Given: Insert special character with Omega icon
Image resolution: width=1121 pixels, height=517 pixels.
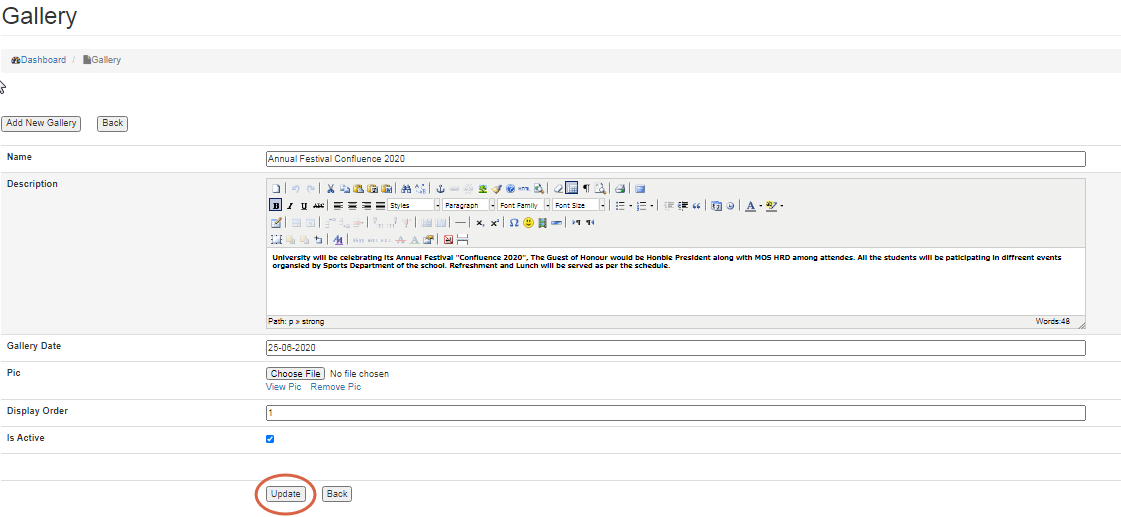Looking at the screenshot, I should click(514, 222).
